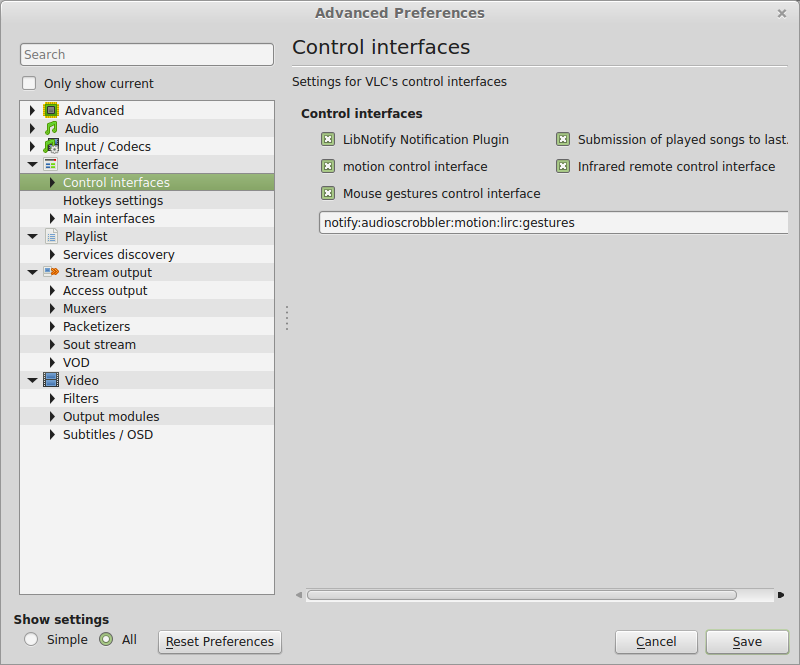Click the horizontal scrollbar in settings pane

pyautogui.click(x=521, y=595)
